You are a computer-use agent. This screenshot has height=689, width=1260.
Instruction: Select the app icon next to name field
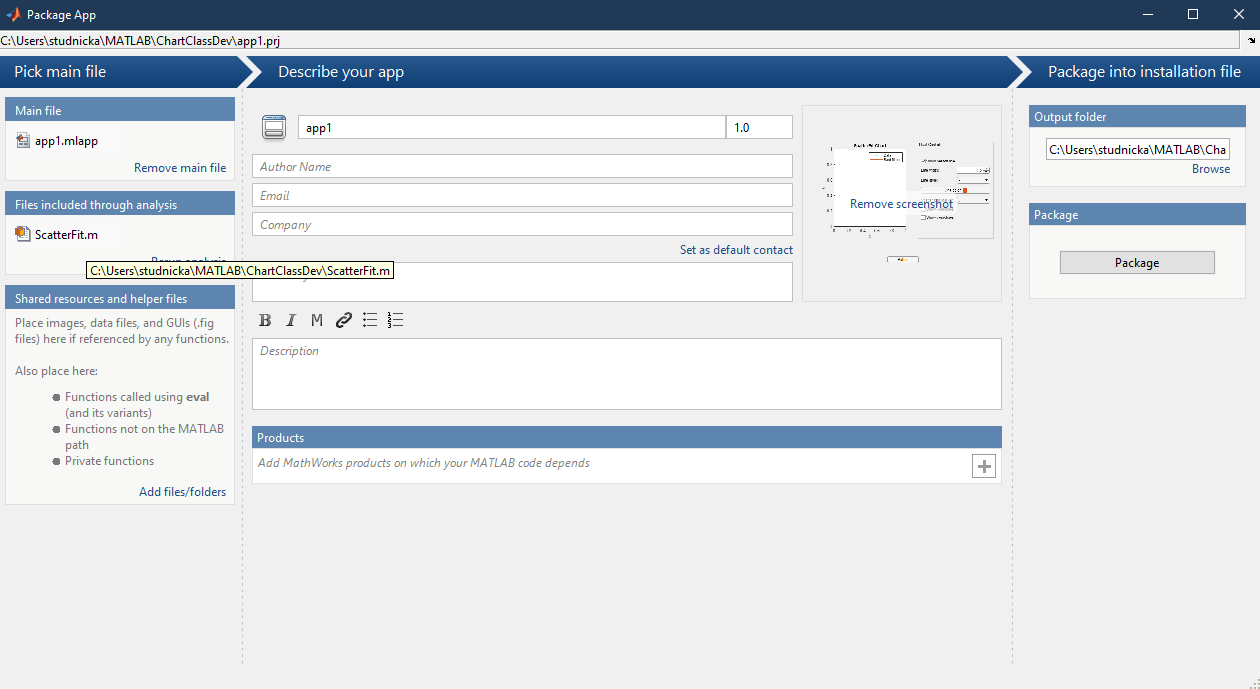coord(274,127)
